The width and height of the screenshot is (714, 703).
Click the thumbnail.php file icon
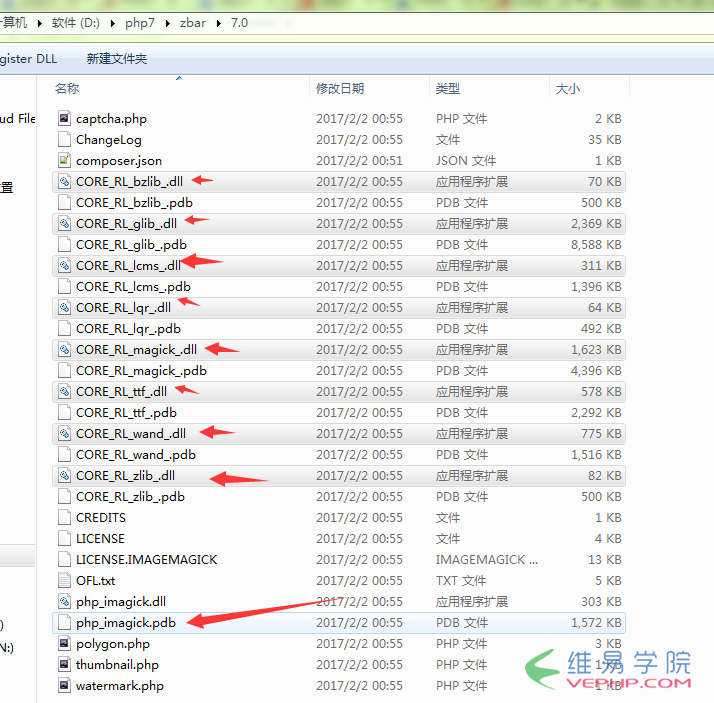[x=65, y=665]
